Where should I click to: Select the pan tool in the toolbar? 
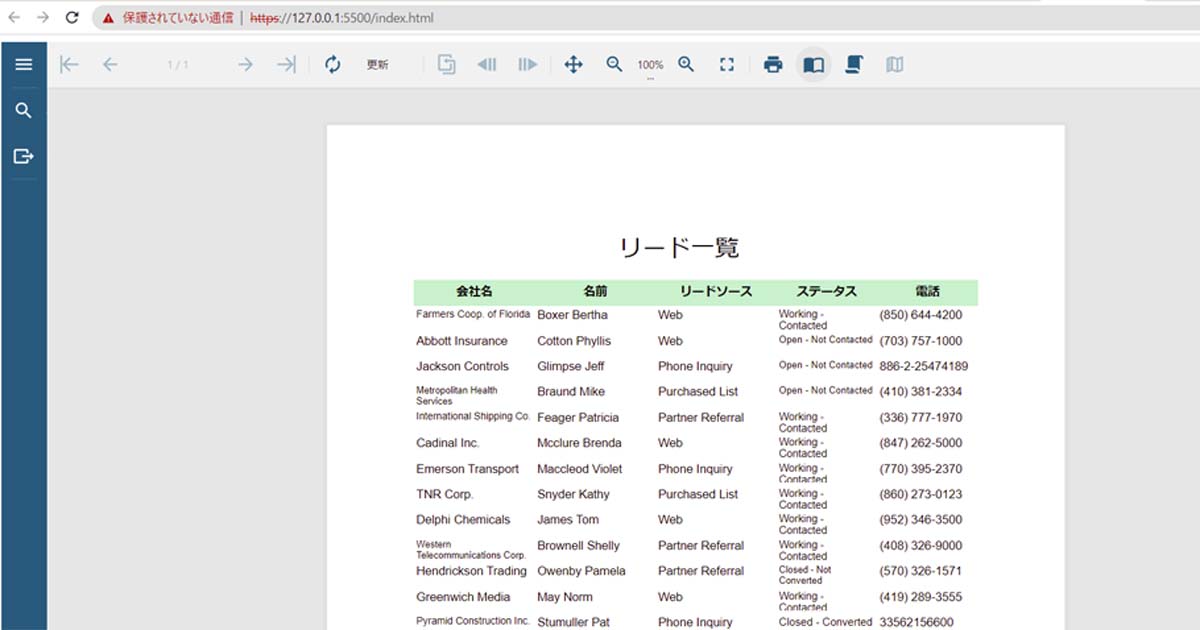click(574, 64)
